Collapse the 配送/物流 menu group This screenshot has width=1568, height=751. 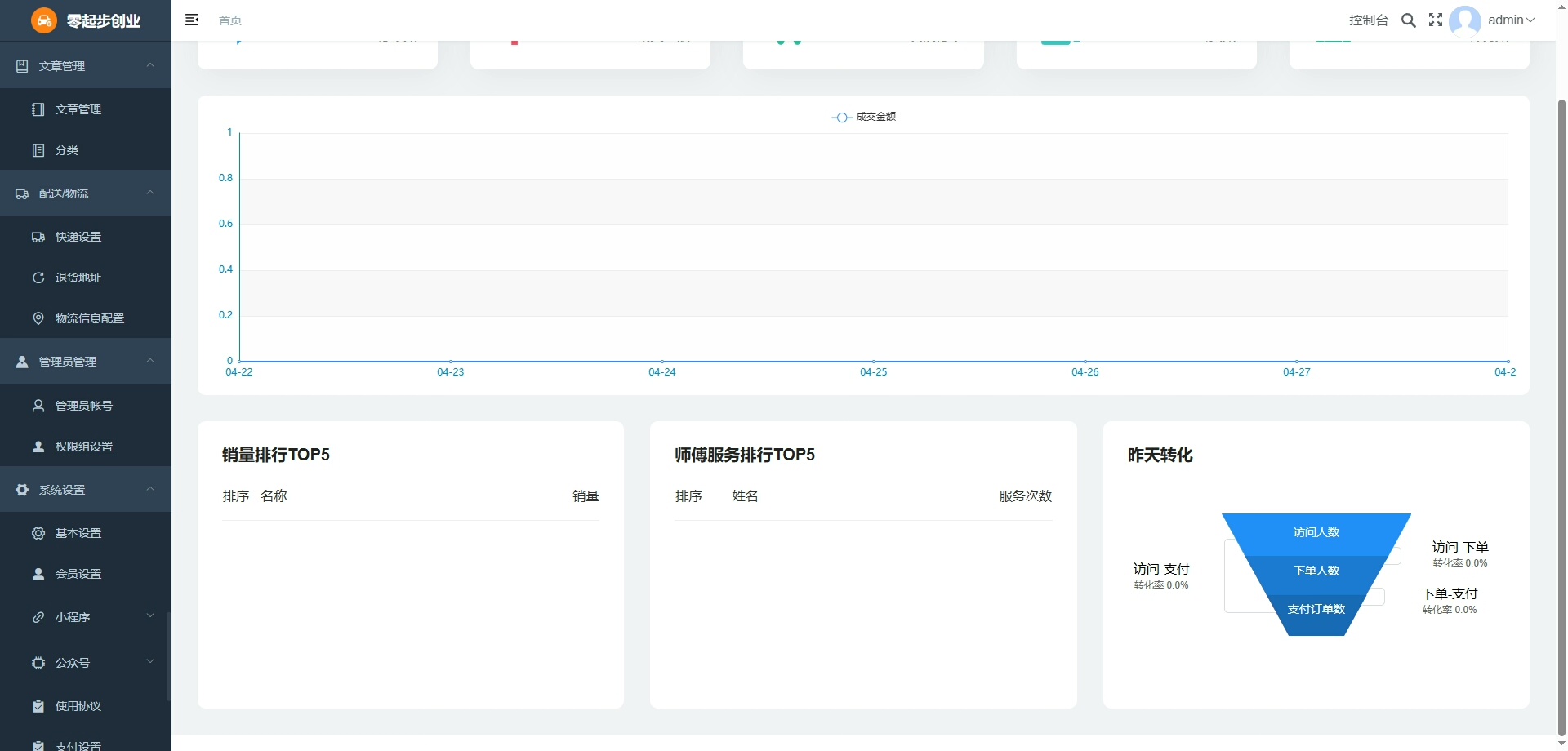(x=86, y=193)
